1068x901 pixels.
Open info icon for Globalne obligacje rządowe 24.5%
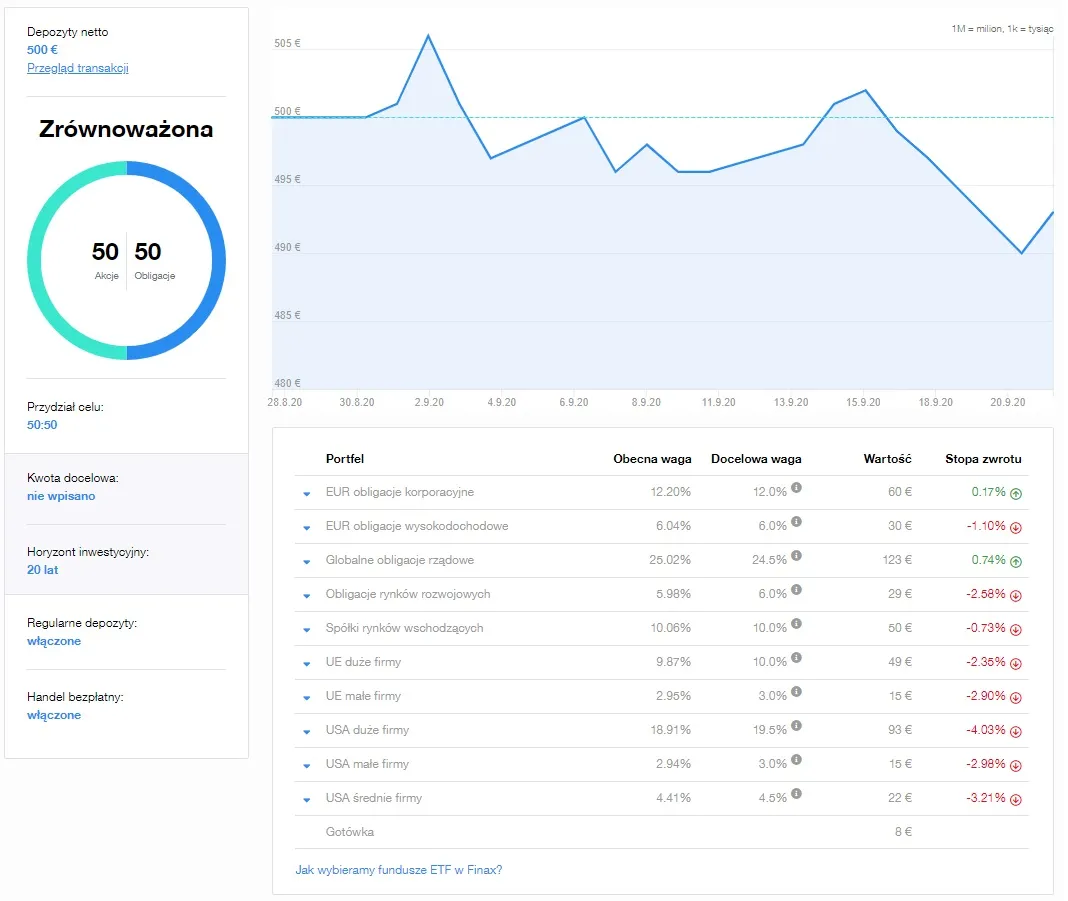tap(796, 556)
